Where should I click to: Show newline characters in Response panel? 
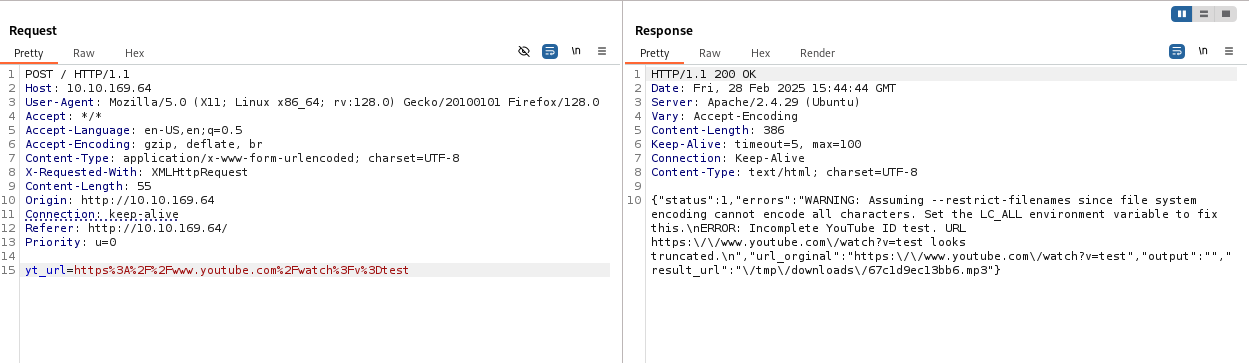[1202, 51]
